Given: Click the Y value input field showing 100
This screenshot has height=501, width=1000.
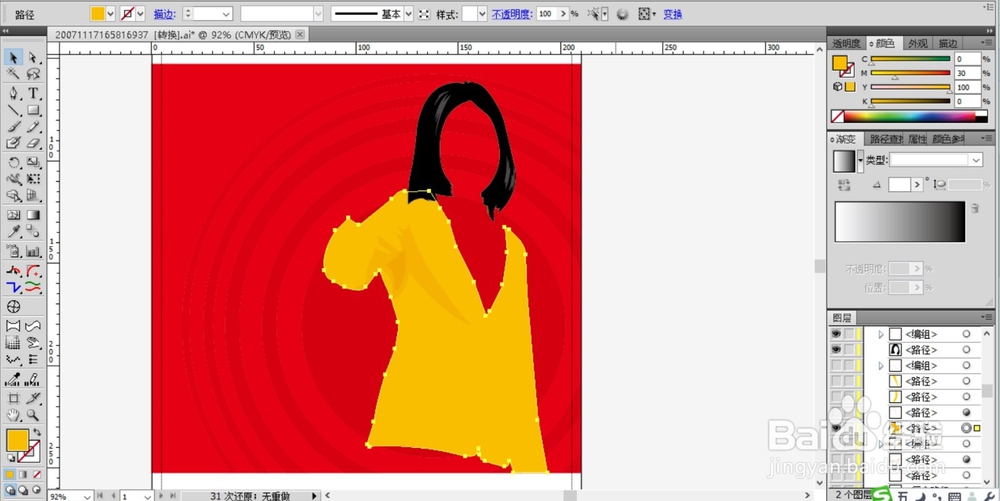Looking at the screenshot, I should point(967,87).
